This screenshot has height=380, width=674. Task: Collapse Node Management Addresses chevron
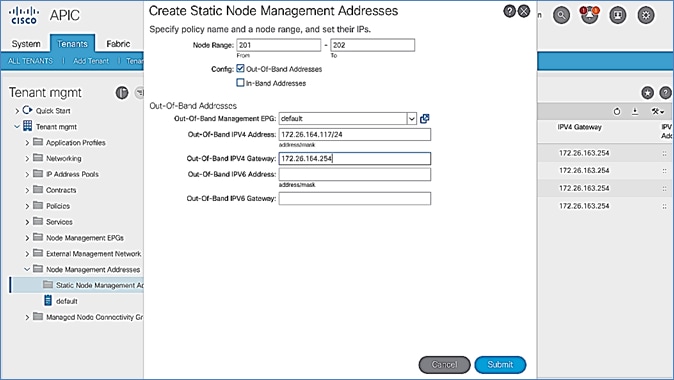27,269
